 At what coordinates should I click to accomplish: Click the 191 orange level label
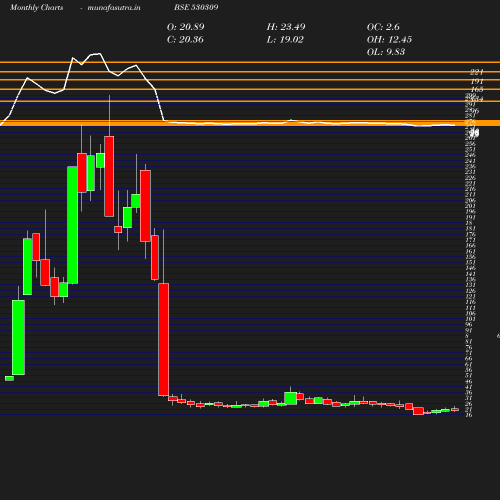pyautogui.click(x=477, y=81)
